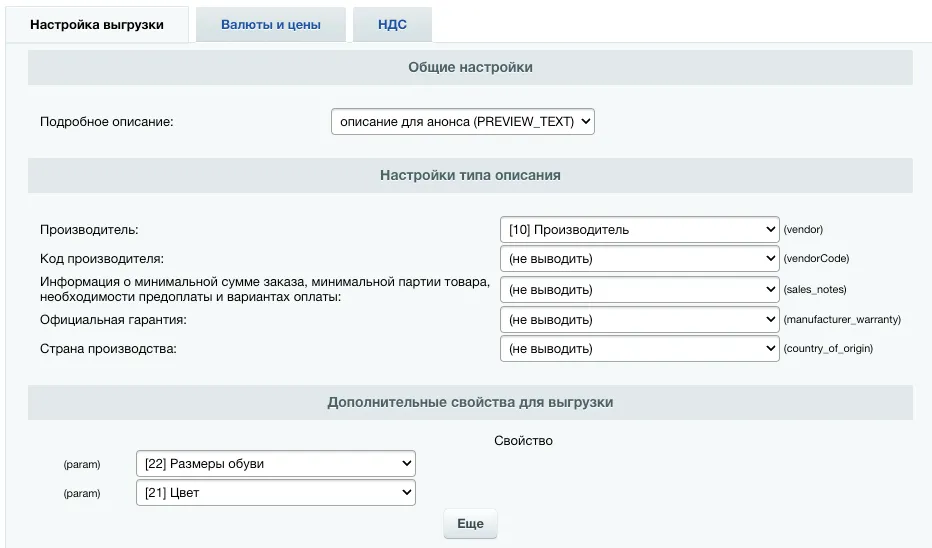Click the (param) label beside Размеры обуви

point(82,464)
